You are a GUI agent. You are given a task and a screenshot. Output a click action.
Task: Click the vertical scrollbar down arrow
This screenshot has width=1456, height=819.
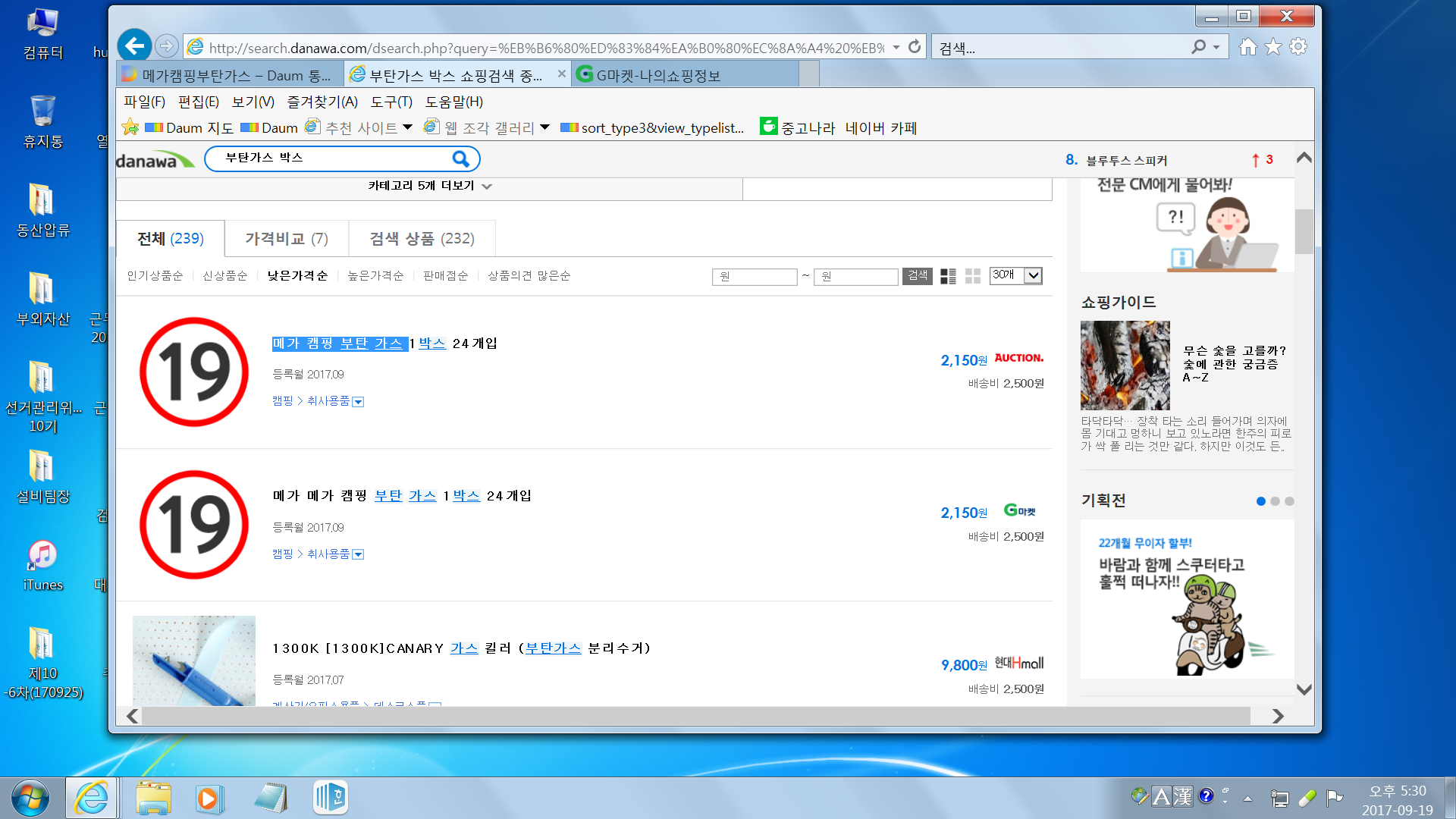pyautogui.click(x=1304, y=689)
